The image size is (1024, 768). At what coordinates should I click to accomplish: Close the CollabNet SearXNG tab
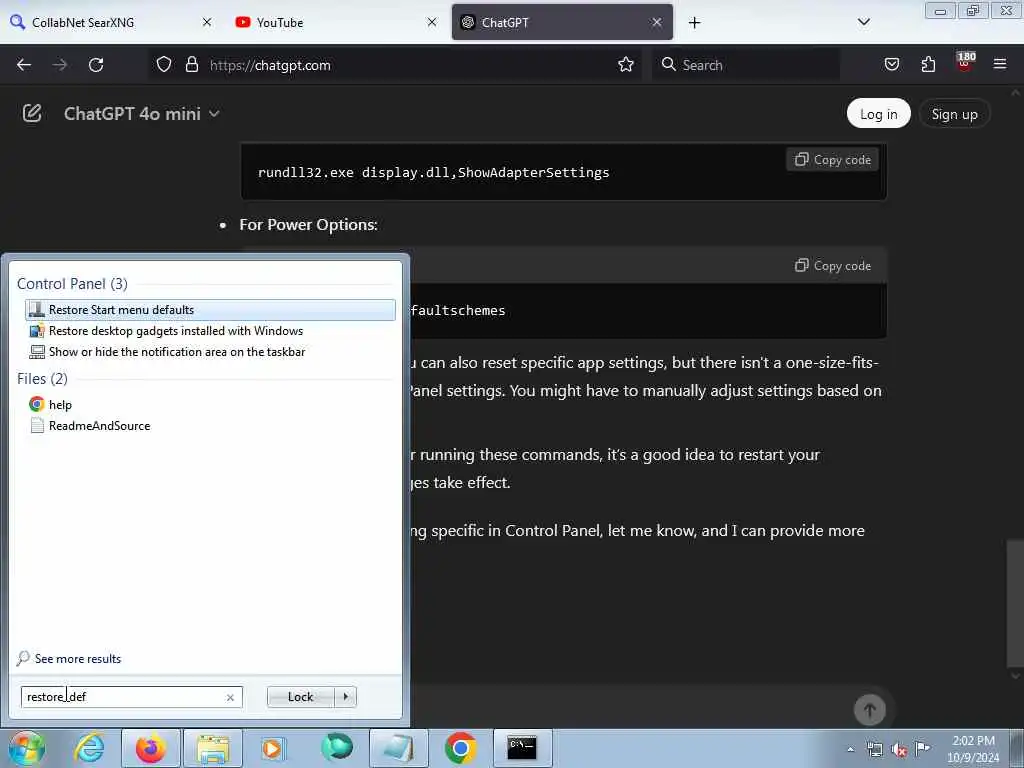[207, 22]
